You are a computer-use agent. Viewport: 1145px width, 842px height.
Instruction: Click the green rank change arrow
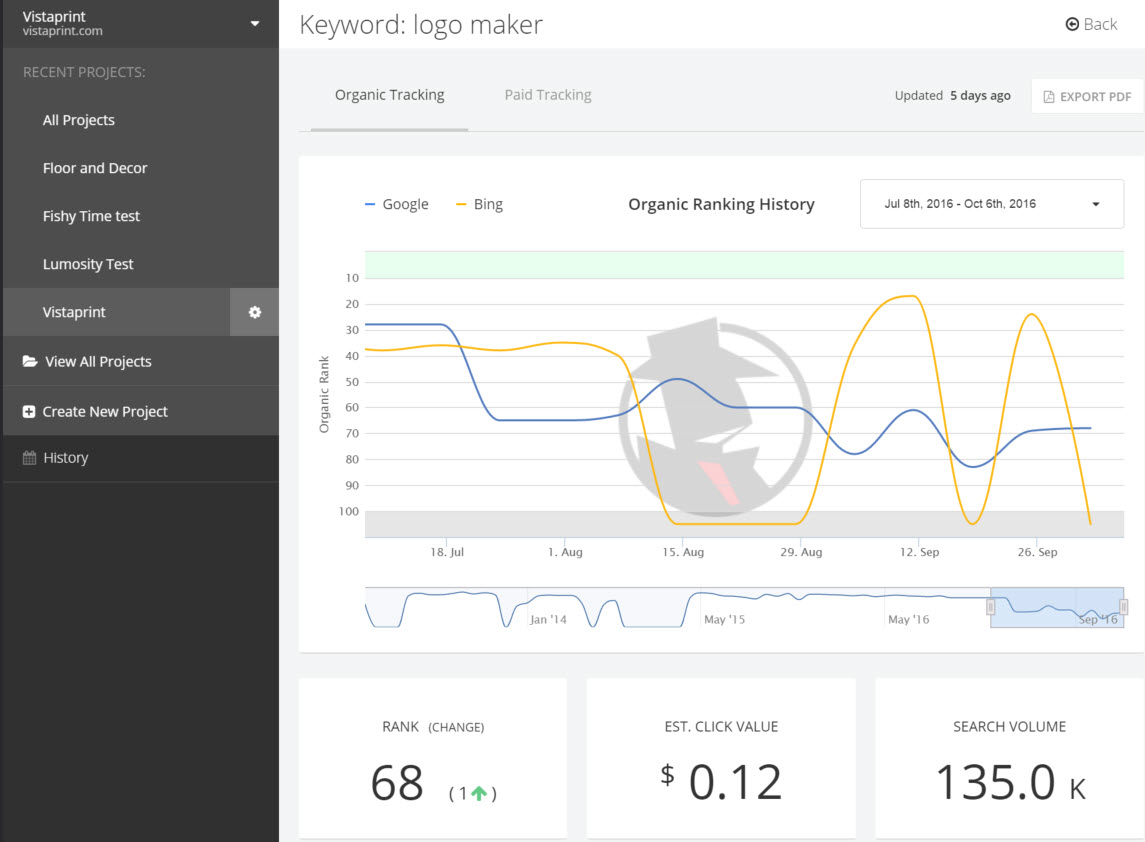click(x=479, y=793)
